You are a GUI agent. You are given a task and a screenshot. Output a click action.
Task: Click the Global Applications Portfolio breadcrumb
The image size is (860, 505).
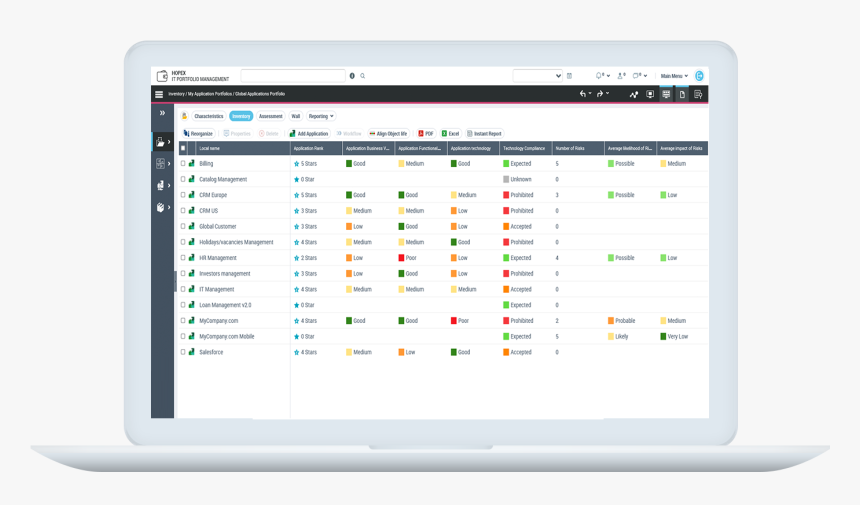[x=260, y=94]
